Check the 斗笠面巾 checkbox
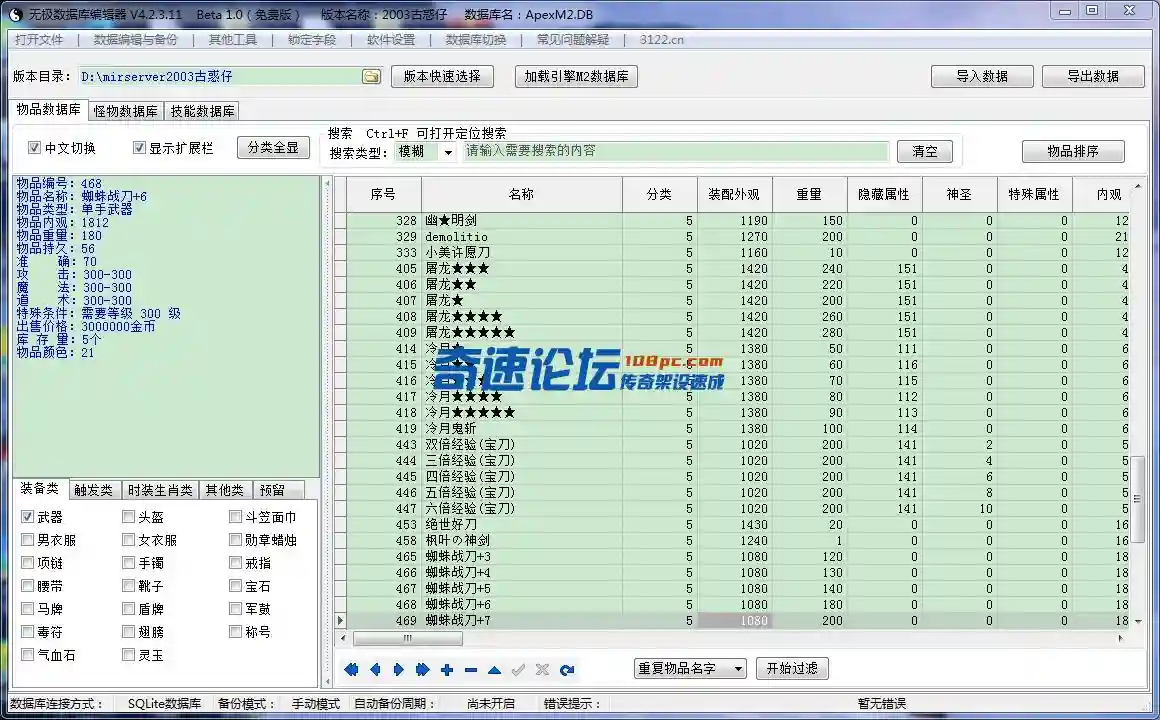This screenshot has height=720, width=1160. (x=235, y=517)
